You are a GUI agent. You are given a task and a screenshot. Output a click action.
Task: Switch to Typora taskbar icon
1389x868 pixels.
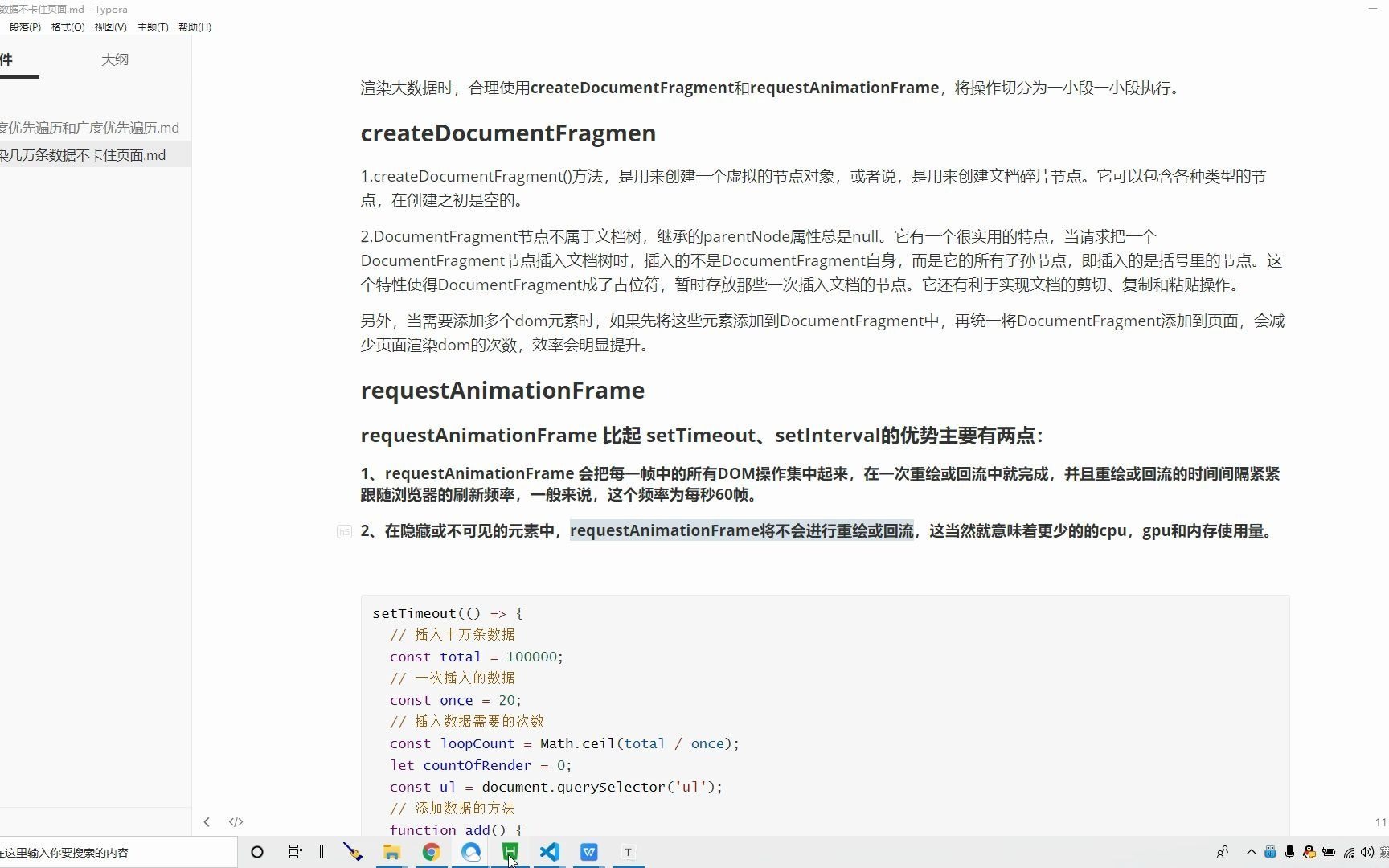pos(629,852)
